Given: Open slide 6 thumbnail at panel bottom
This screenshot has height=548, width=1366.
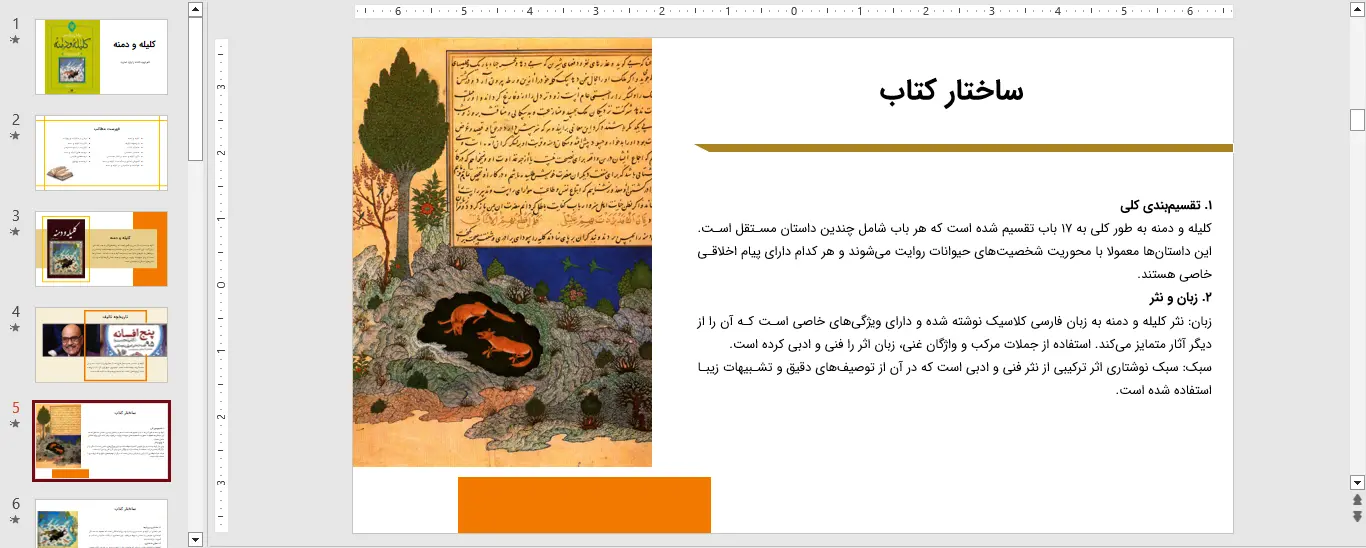Looking at the screenshot, I should coord(101,523).
